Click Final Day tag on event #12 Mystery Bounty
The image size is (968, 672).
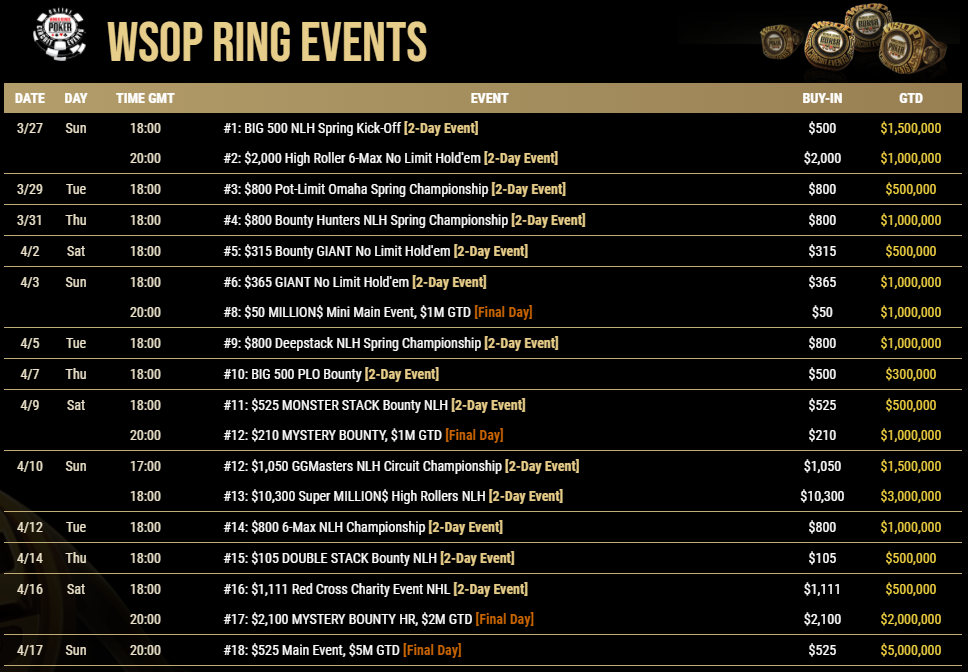point(474,435)
